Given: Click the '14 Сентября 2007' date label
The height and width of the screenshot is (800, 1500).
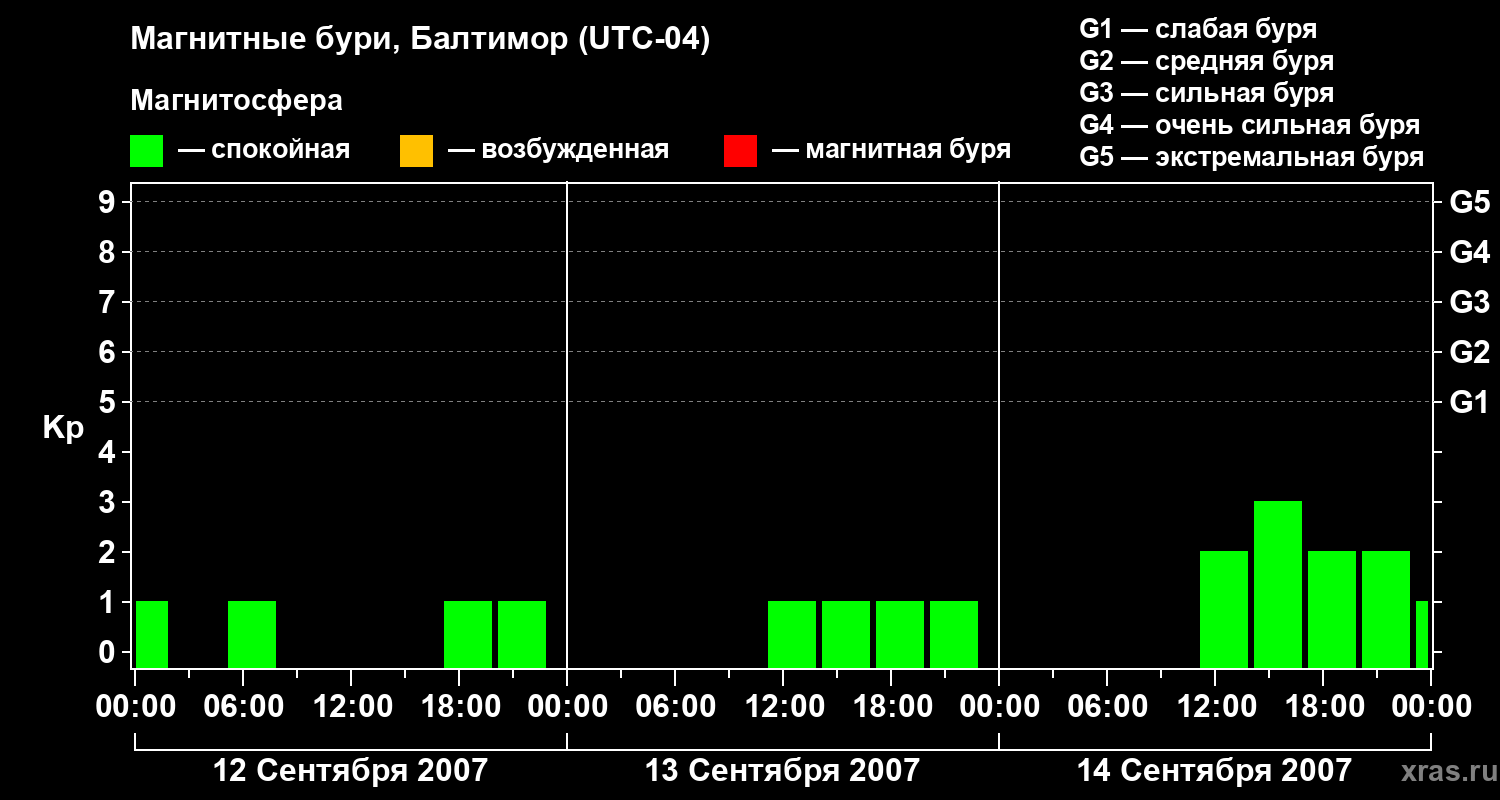Looking at the screenshot, I should pos(1214,770).
